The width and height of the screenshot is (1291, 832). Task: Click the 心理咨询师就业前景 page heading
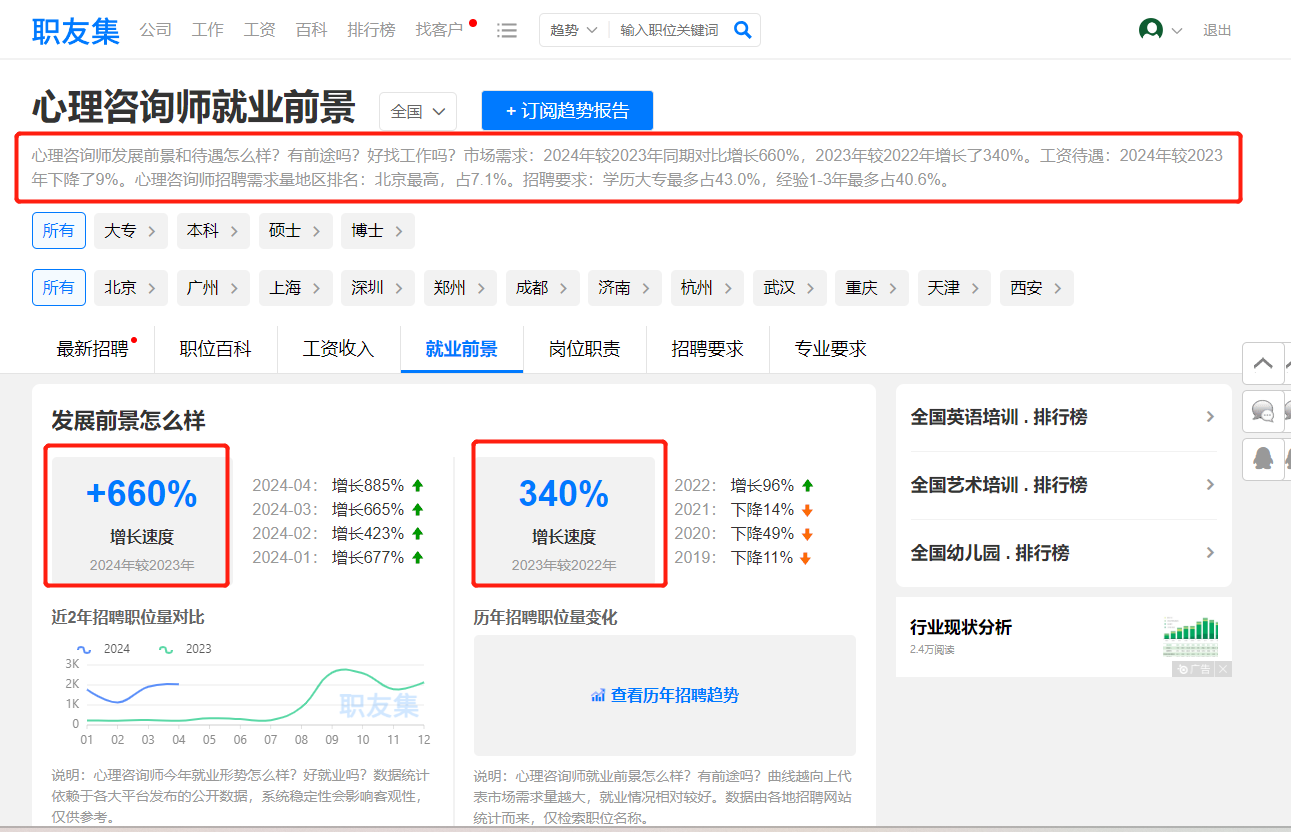[x=194, y=109]
